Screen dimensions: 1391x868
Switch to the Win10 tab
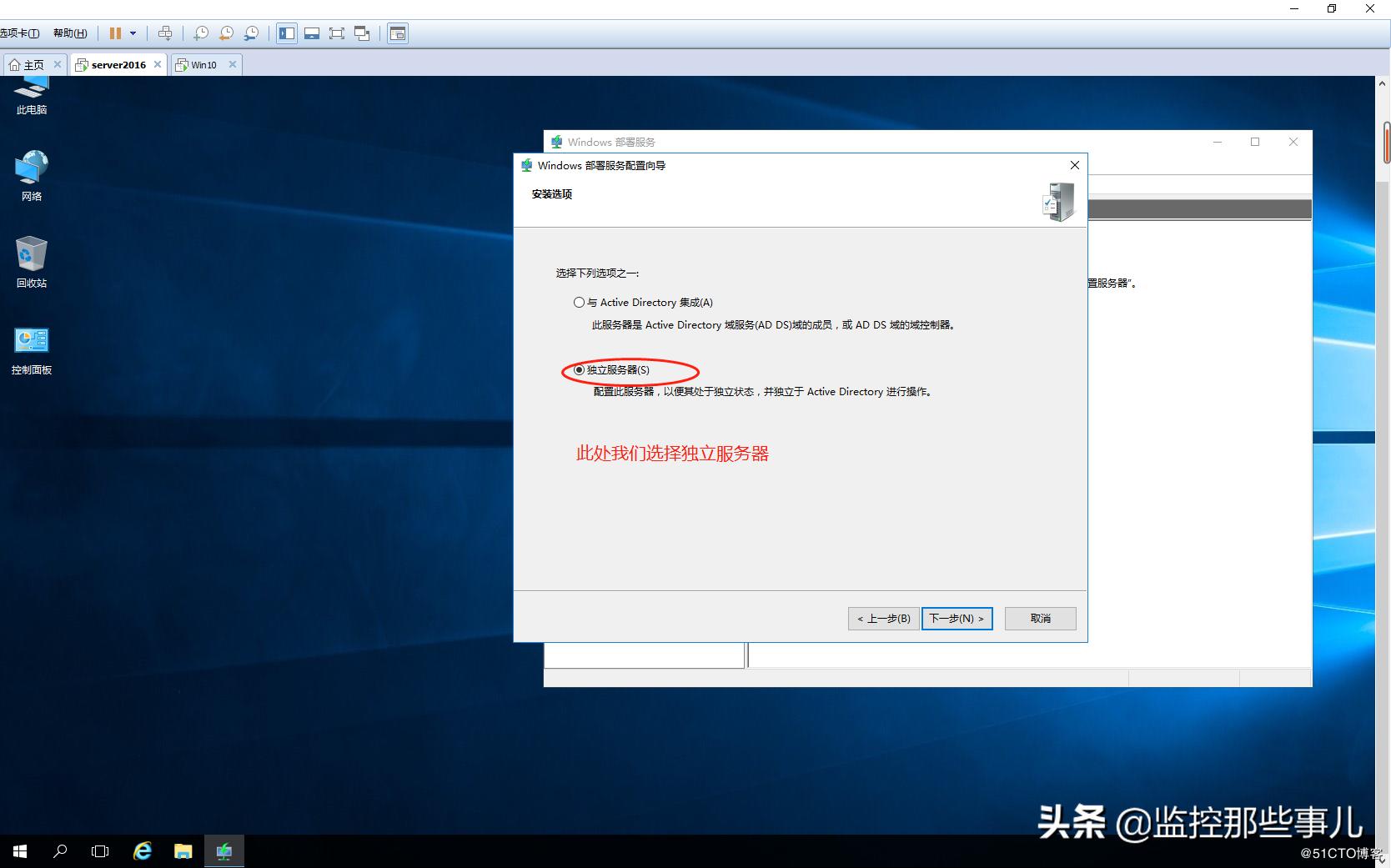[x=203, y=64]
